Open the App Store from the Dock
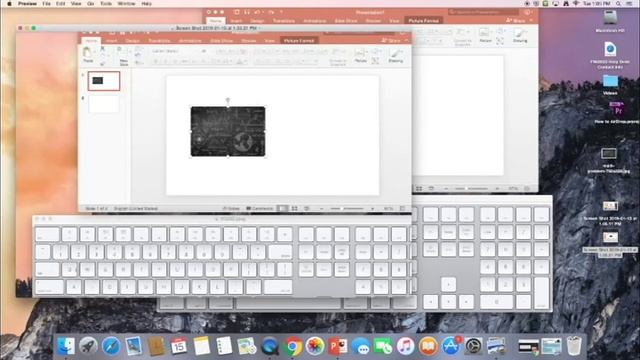The width and height of the screenshot is (640, 360). pyautogui.click(x=451, y=346)
